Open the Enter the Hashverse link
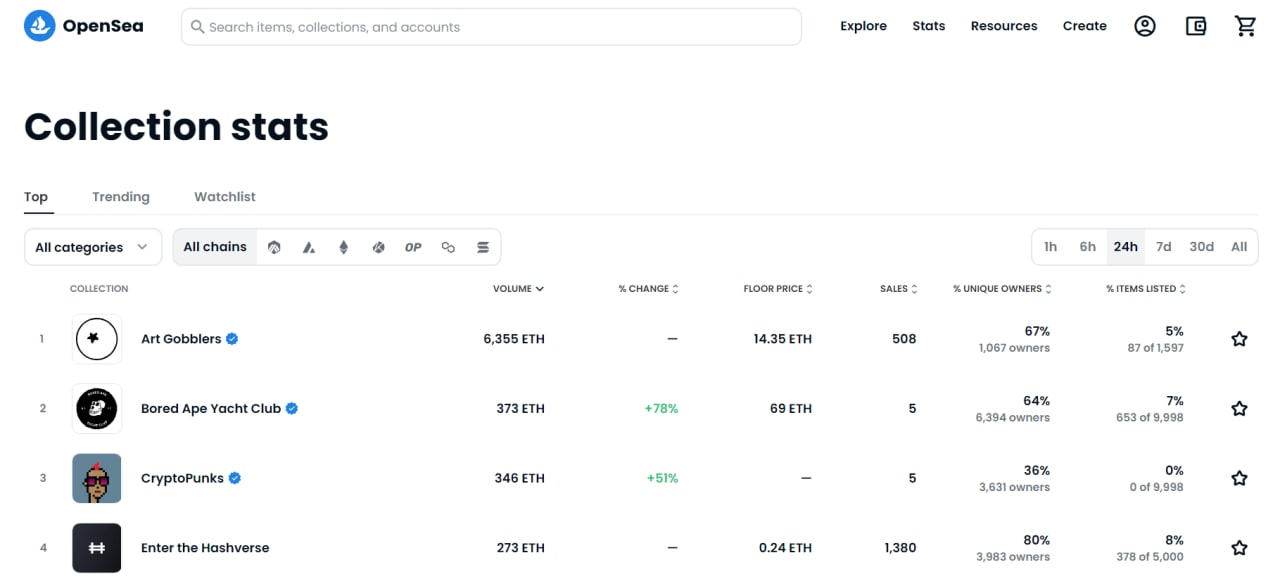This screenshot has height=586, width=1280. [x=205, y=548]
